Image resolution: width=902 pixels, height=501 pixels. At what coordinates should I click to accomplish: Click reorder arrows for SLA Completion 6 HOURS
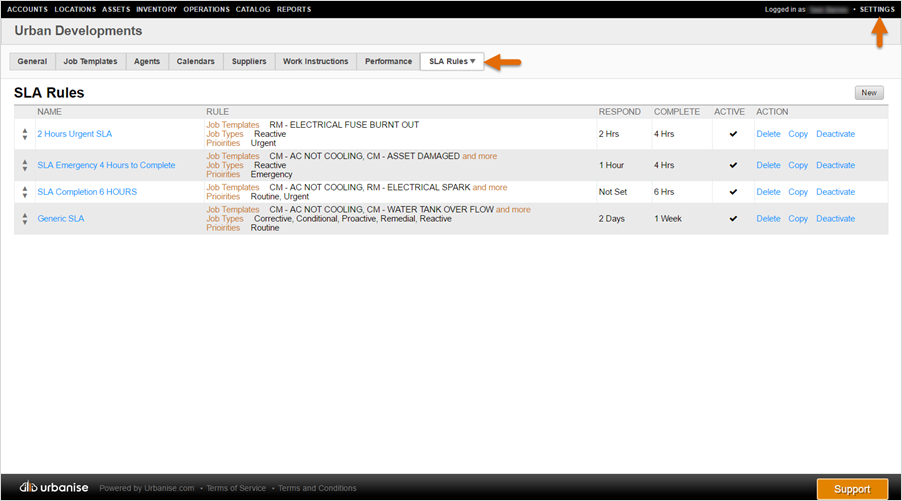25,192
